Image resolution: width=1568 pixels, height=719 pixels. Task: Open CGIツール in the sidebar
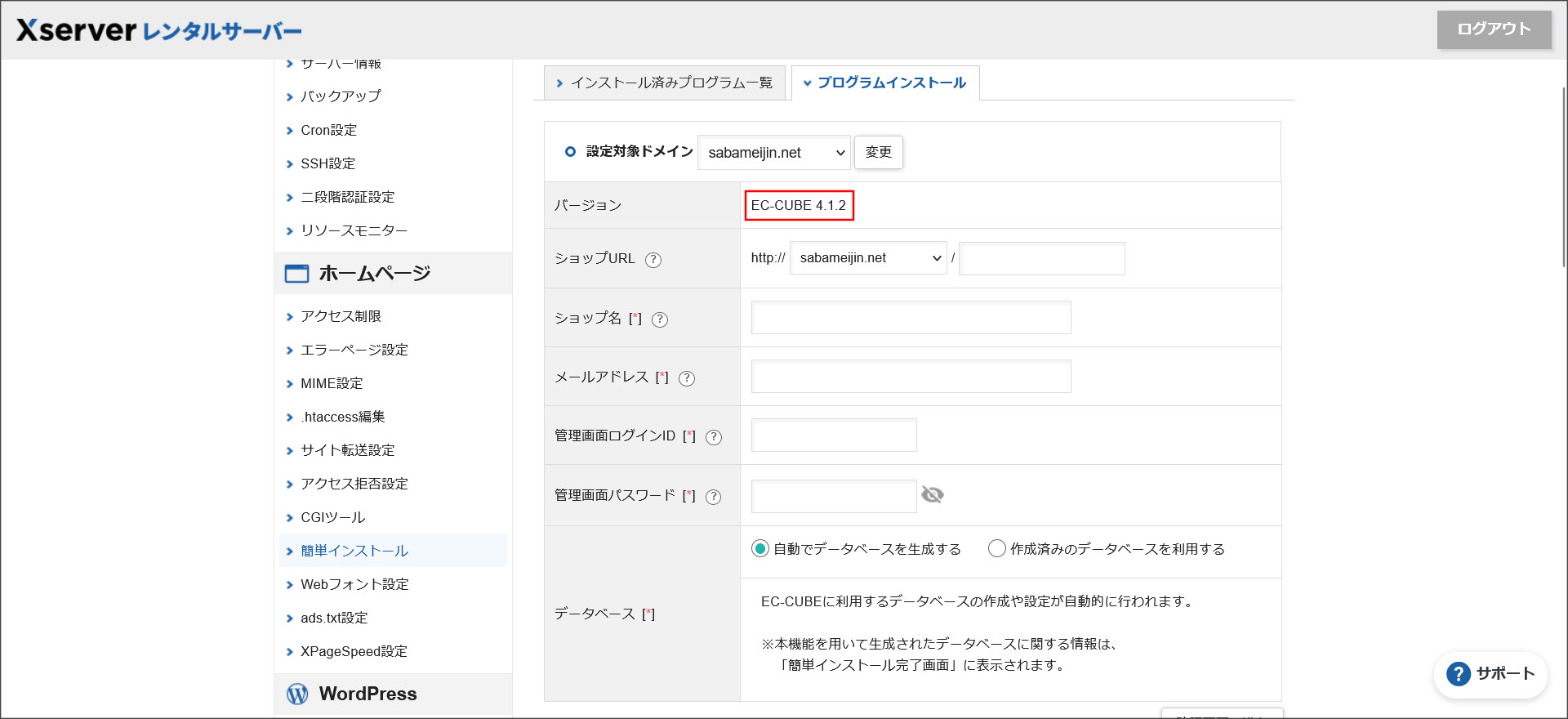click(x=332, y=517)
